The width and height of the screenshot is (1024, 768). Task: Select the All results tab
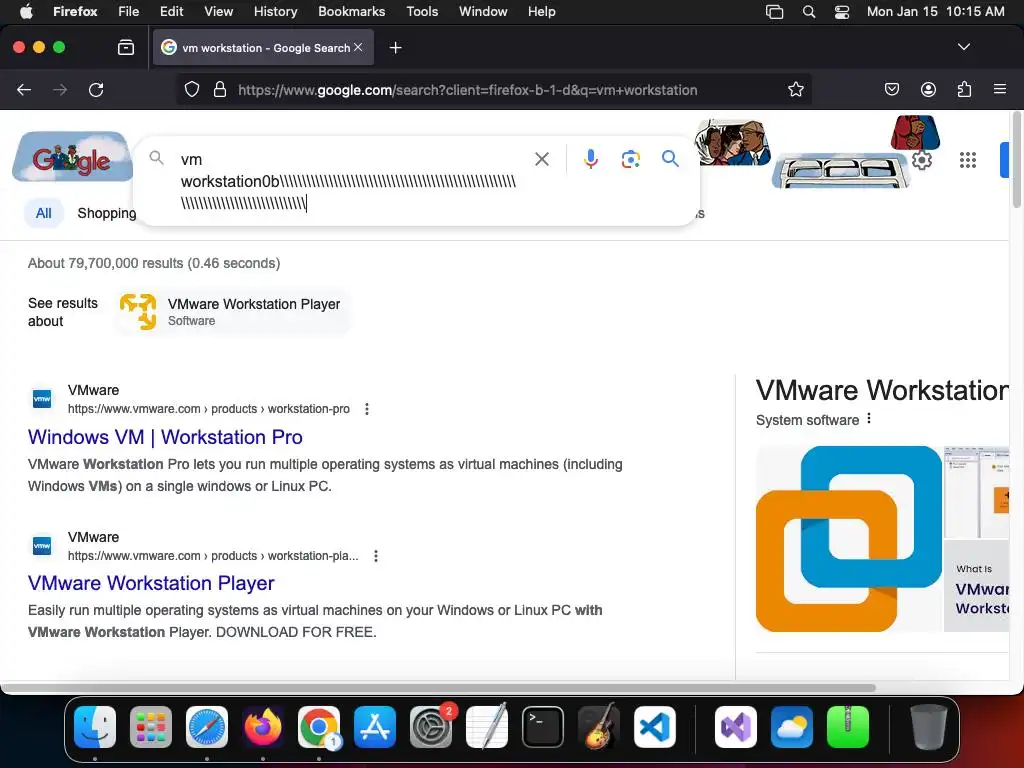[x=44, y=213]
